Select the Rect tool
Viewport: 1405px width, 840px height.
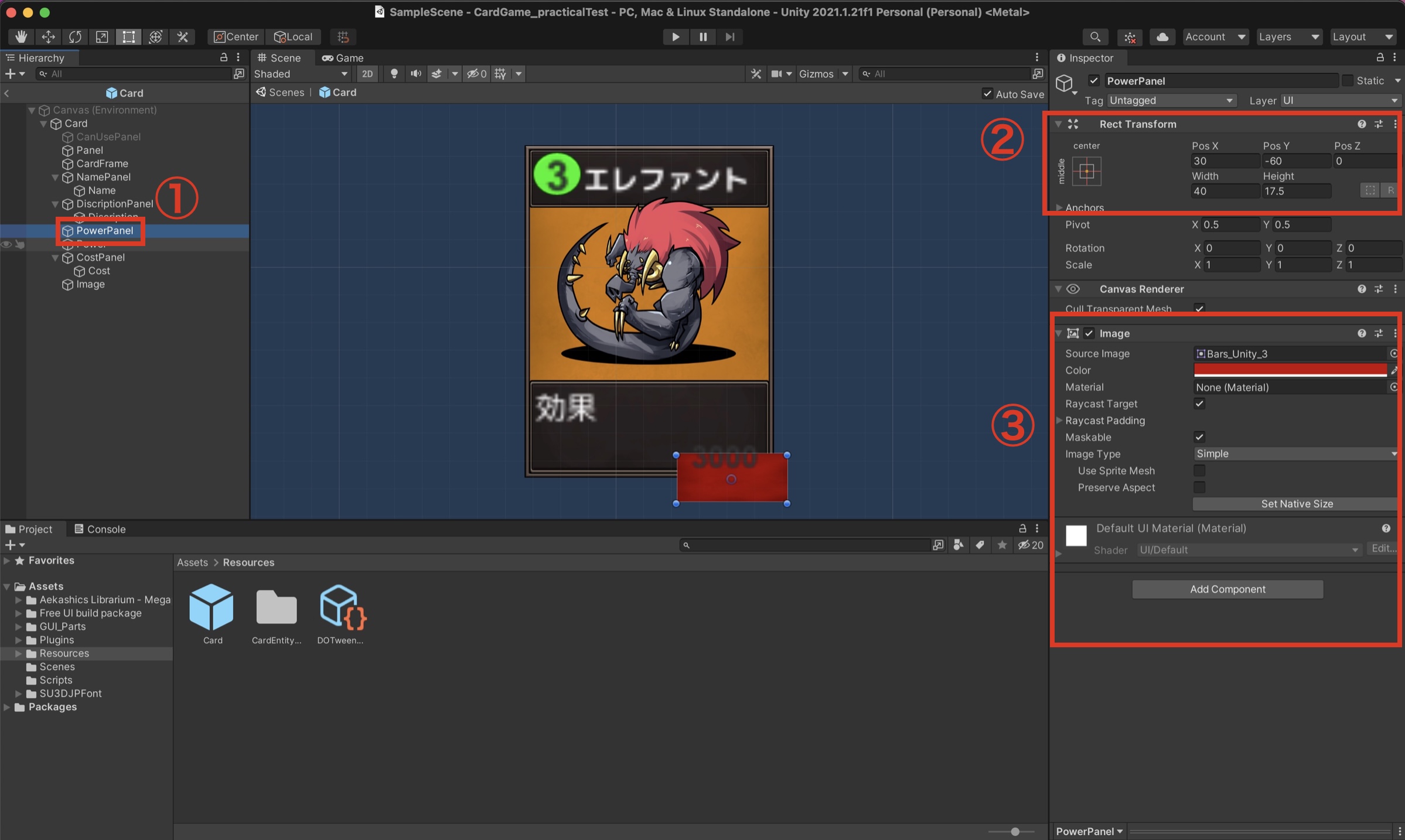click(x=128, y=36)
